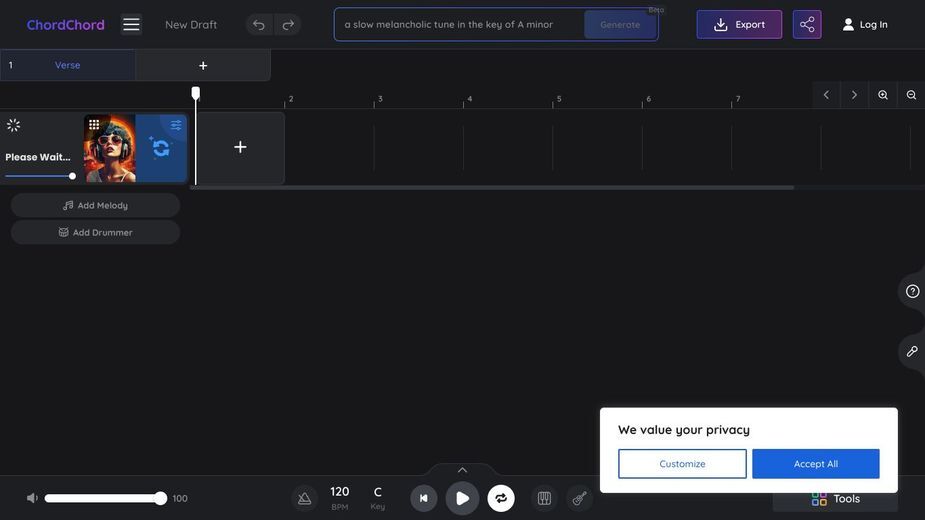This screenshot has height=520, width=925.
Task: Open the help question mark icon
Action: [x=912, y=292]
